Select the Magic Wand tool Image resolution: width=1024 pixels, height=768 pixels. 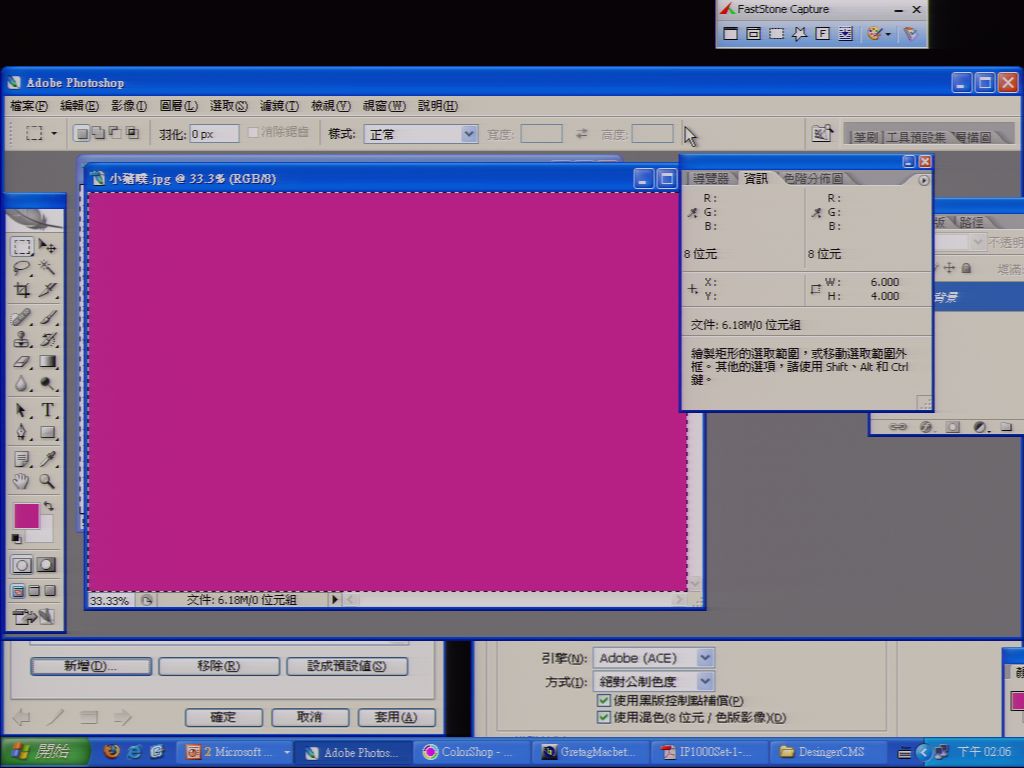tap(47, 267)
